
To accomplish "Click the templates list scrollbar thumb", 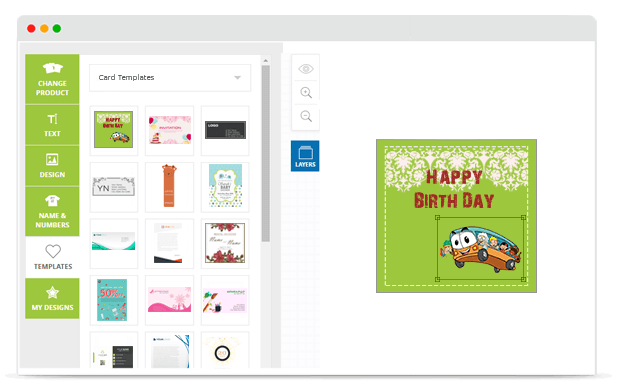I will tap(266, 153).
